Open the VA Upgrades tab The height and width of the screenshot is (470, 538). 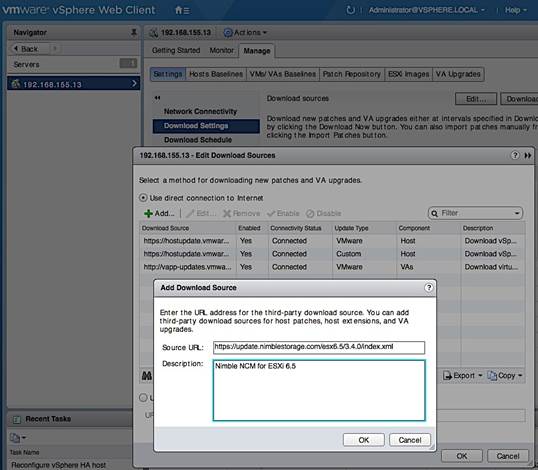tap(458, 74)
